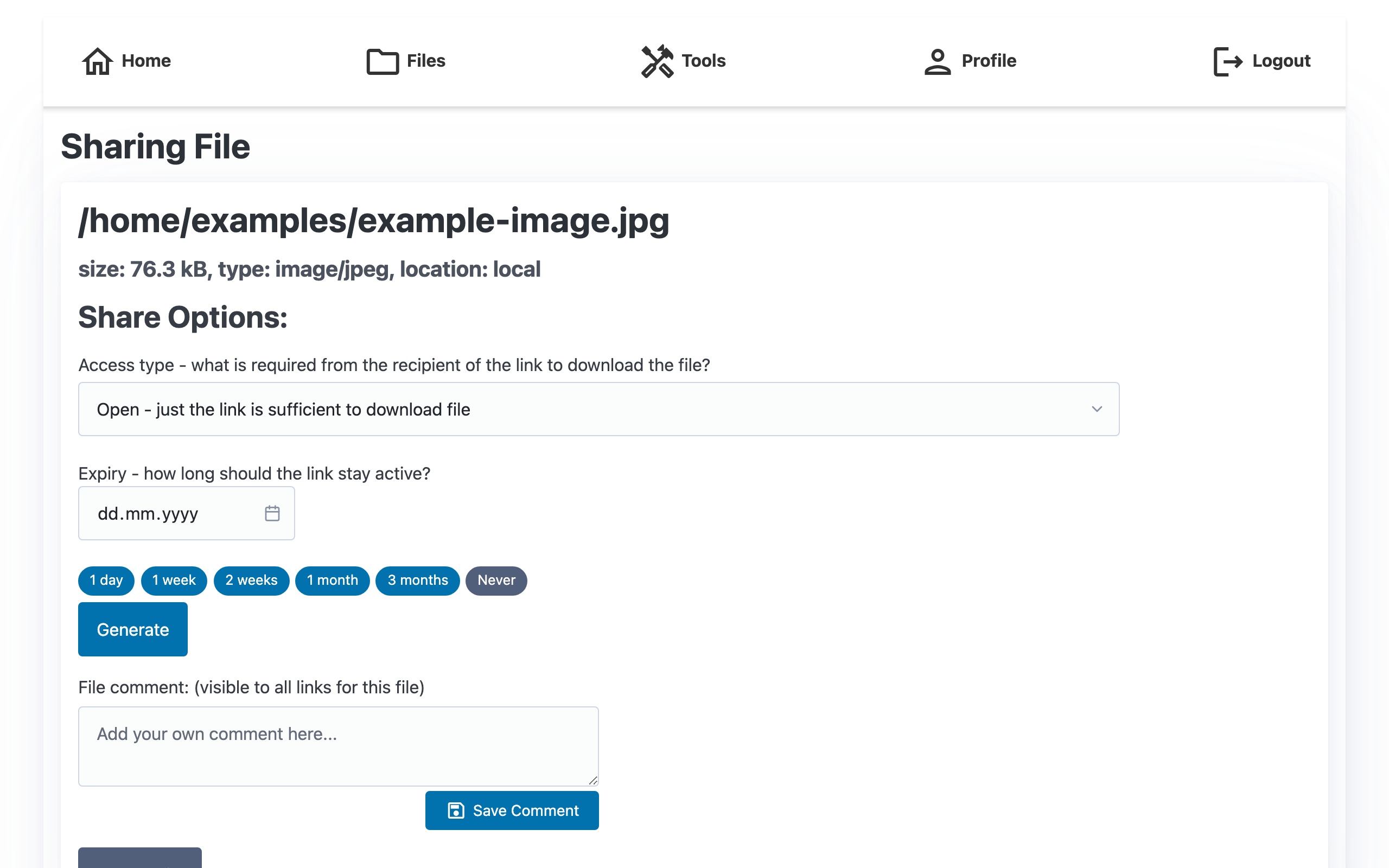
Task: Click the Tools hammer and wrench icon
Action: pyautogui.click(x=657, y=61)
